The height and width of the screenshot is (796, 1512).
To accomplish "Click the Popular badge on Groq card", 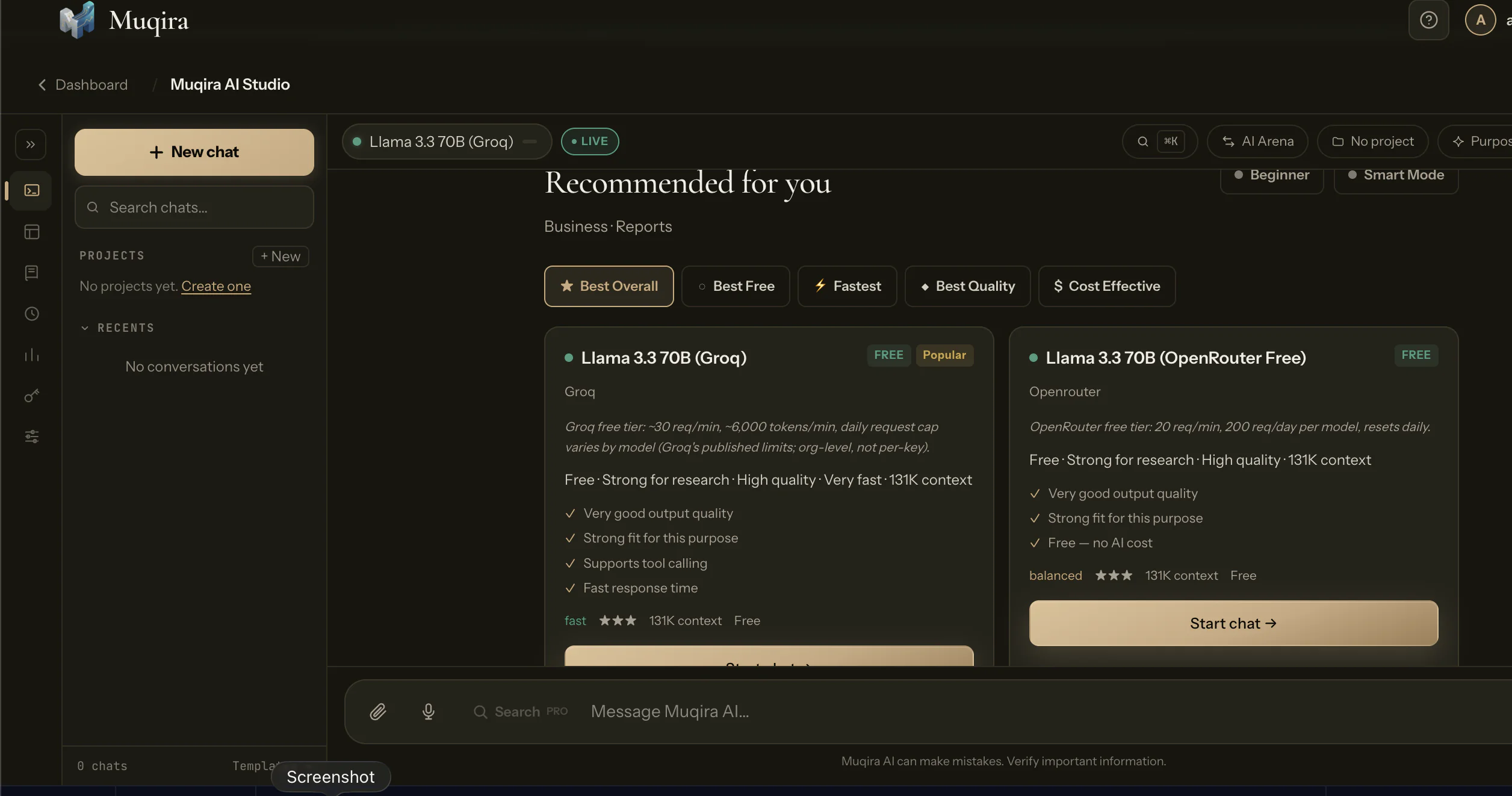I will [944, 355].
